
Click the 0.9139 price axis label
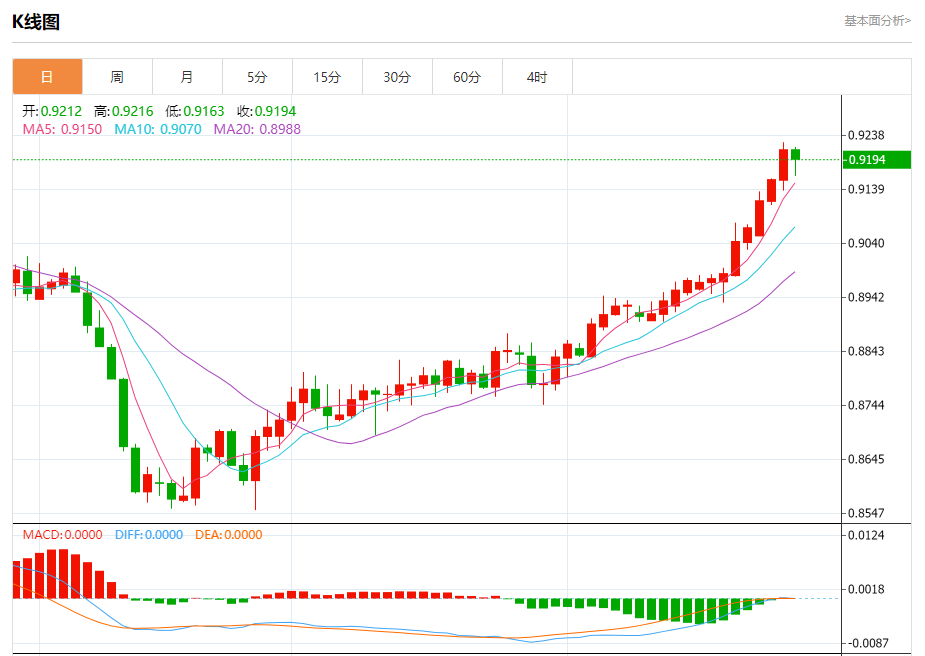pos(866,189)
